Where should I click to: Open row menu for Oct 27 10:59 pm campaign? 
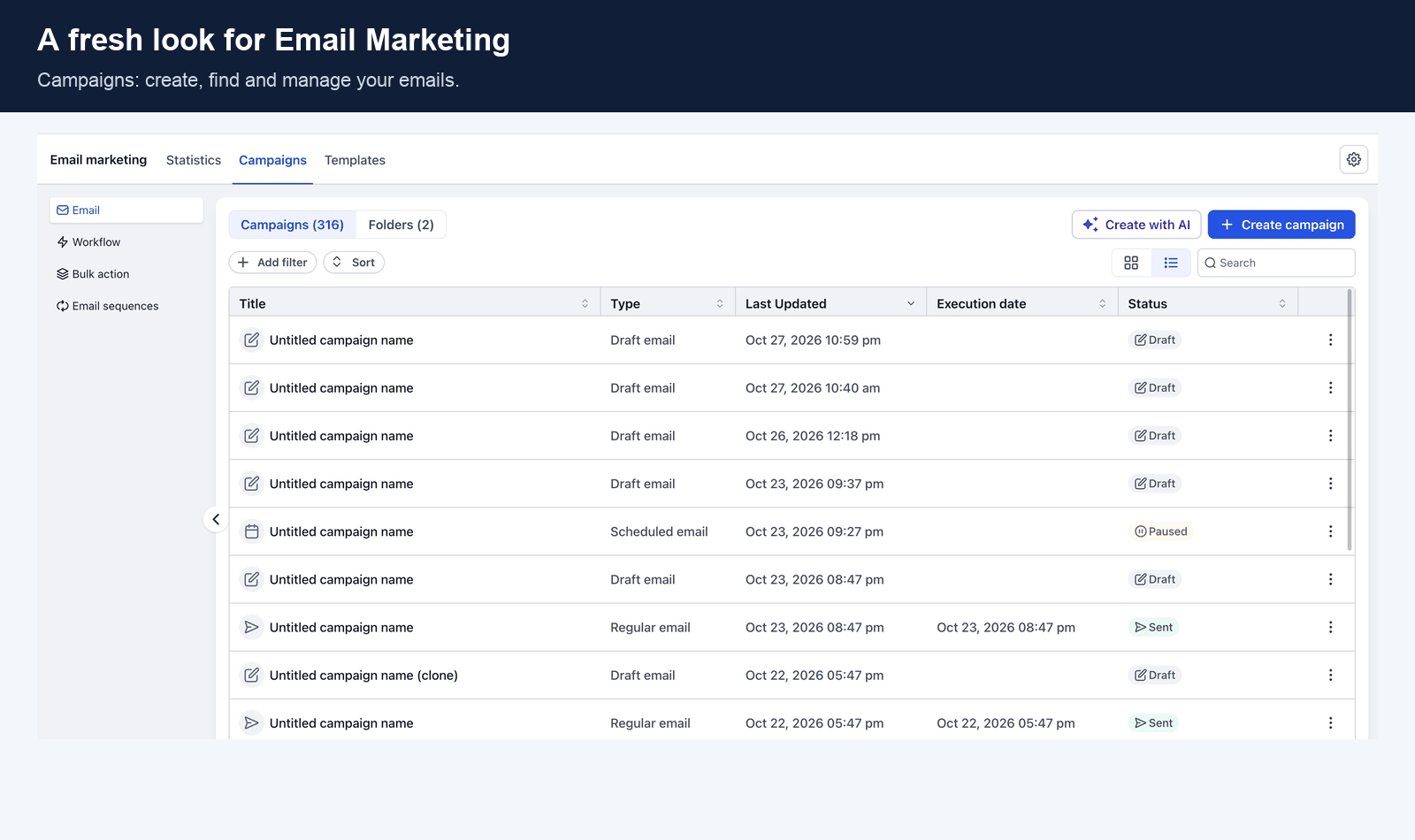(x=1330, y=340)
